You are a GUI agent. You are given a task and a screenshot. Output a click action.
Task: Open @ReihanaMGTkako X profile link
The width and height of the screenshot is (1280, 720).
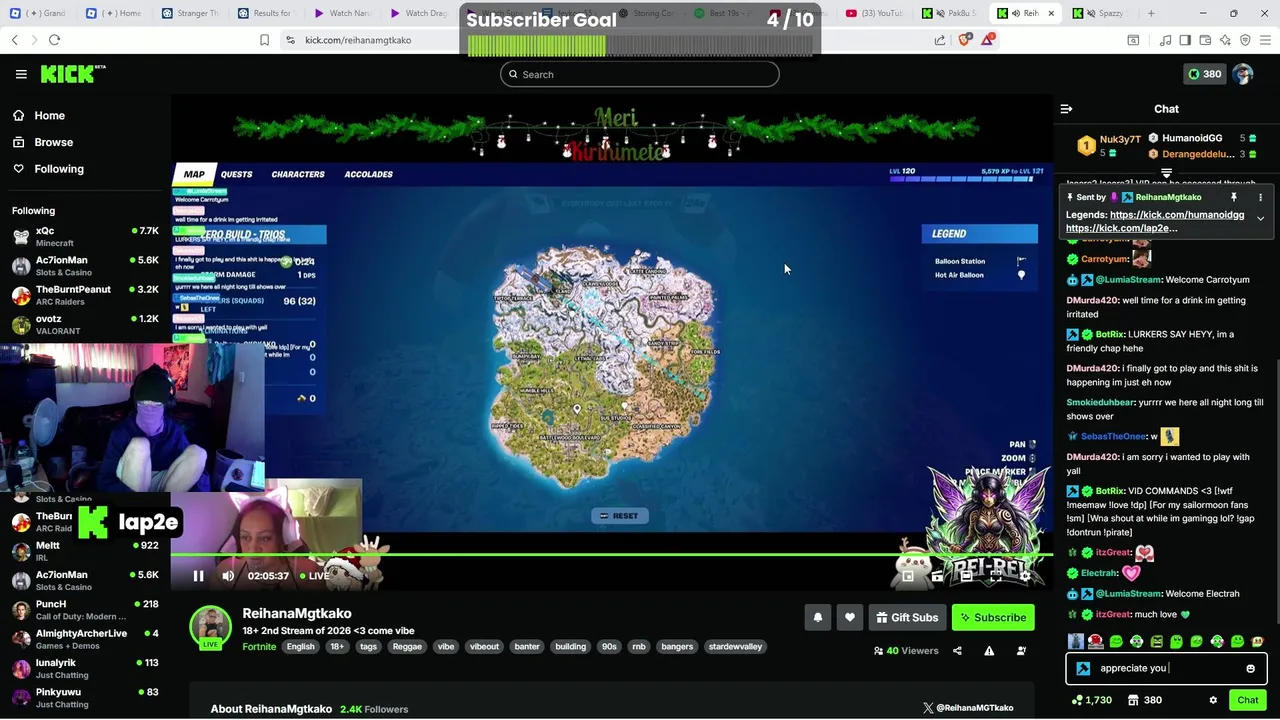click(x=968, y=708)
